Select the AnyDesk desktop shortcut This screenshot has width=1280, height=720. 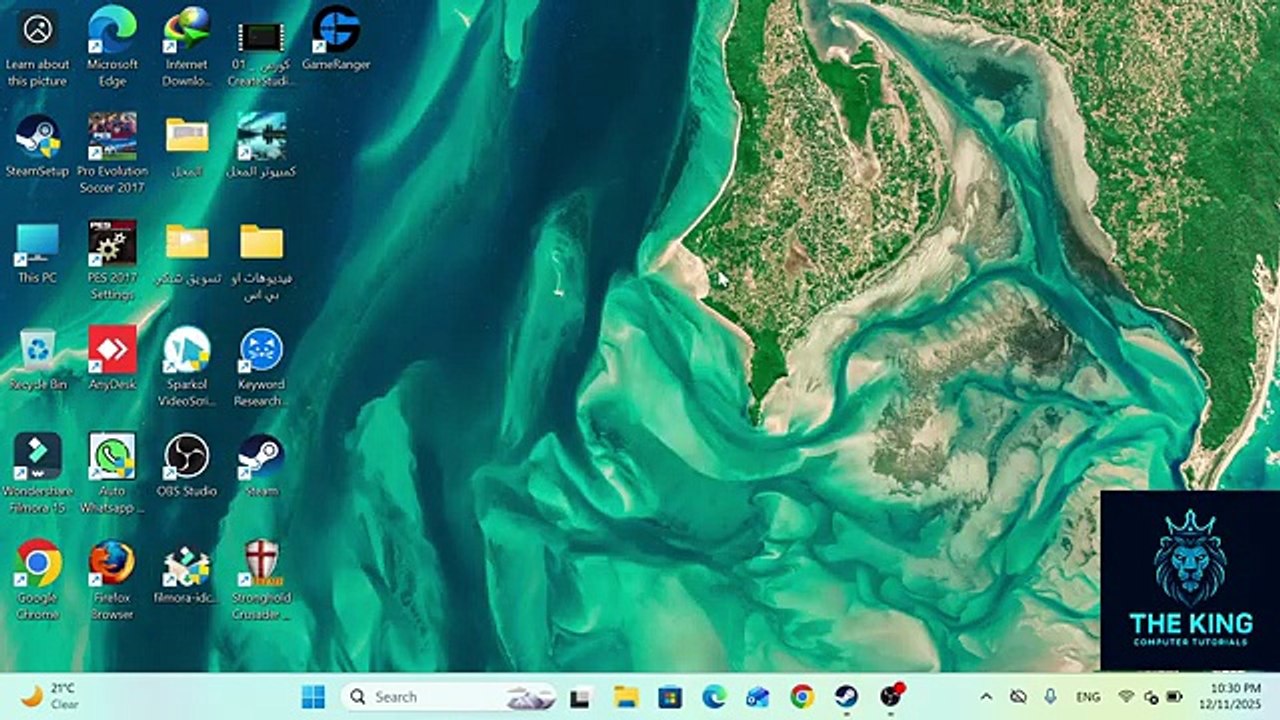point(112,360)
